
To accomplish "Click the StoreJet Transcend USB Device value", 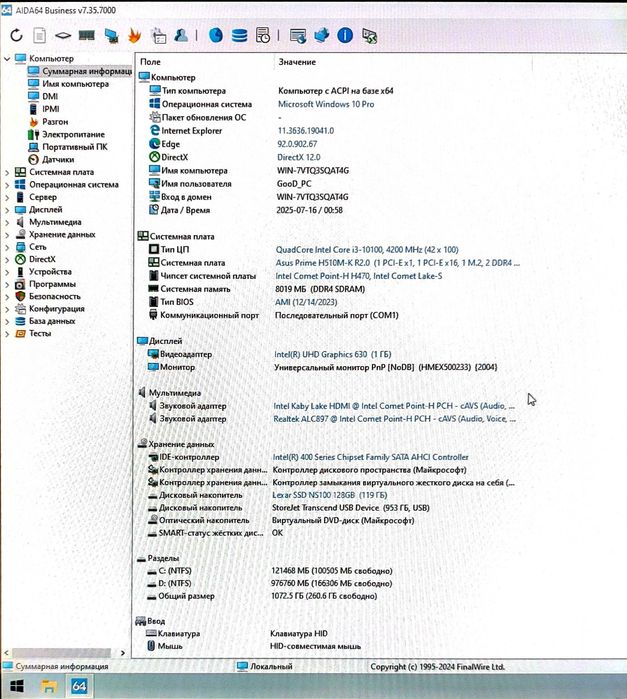I will (x=351, y=508).
